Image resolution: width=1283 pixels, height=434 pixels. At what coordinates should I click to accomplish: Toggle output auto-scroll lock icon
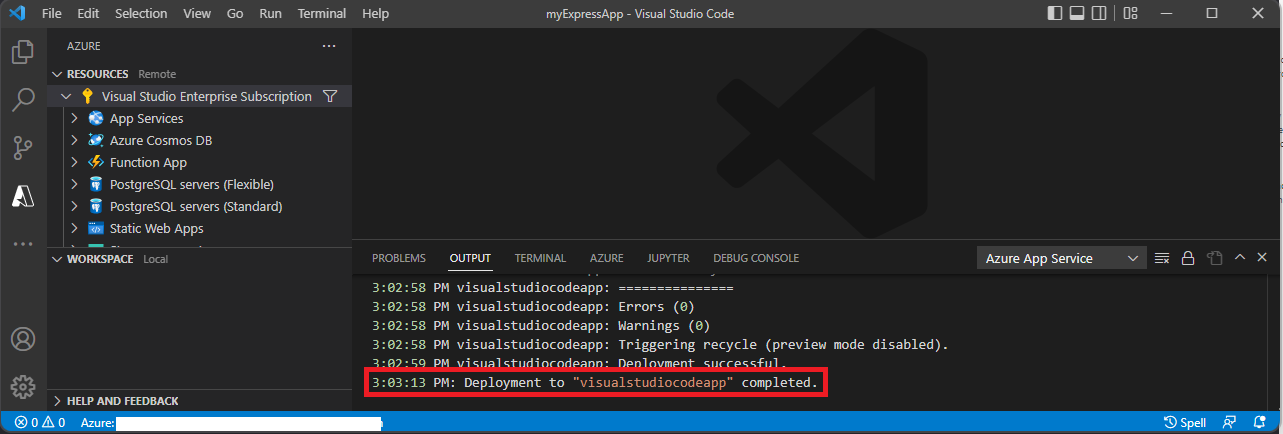(x=1188, y=258)
